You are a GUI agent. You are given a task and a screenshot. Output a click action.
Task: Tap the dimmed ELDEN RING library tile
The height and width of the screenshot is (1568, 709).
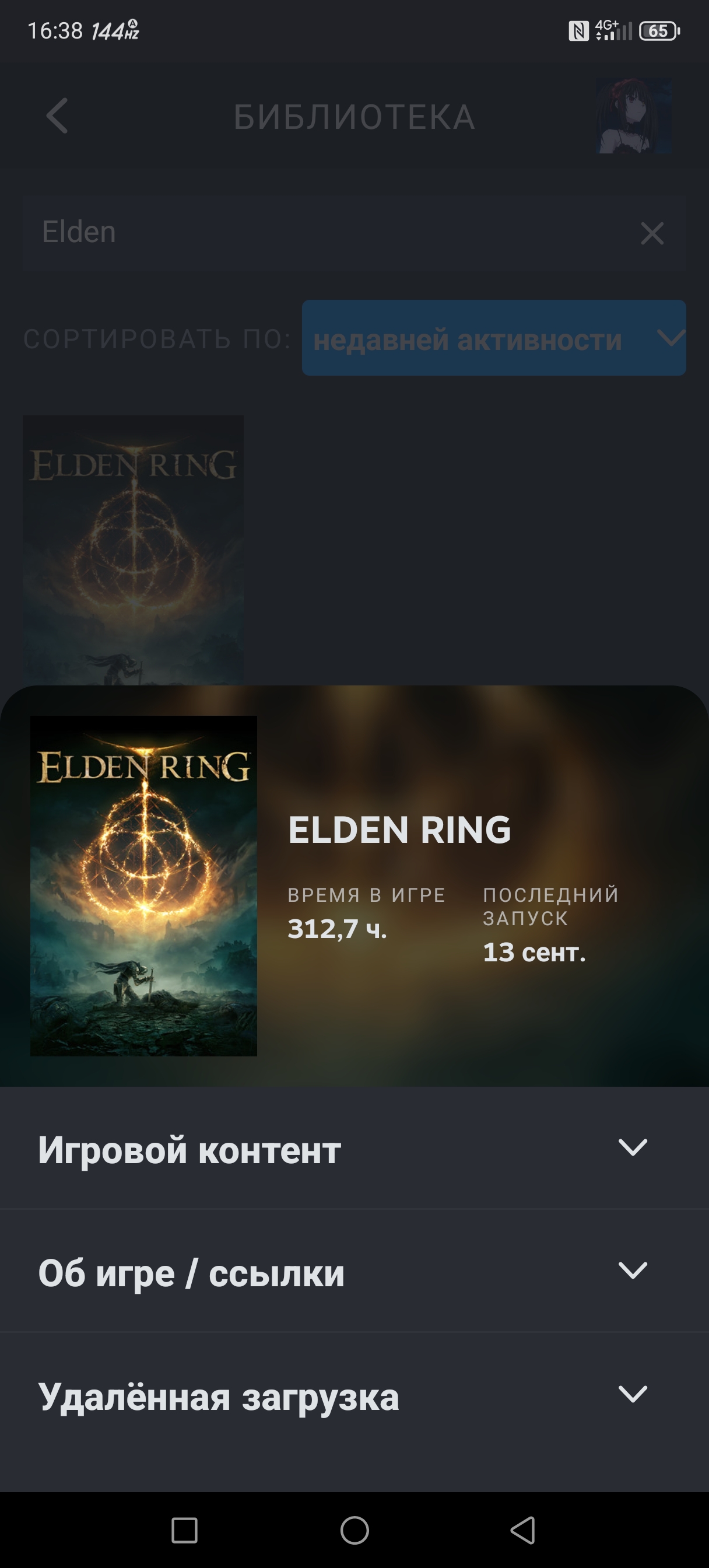pos(134,551)
